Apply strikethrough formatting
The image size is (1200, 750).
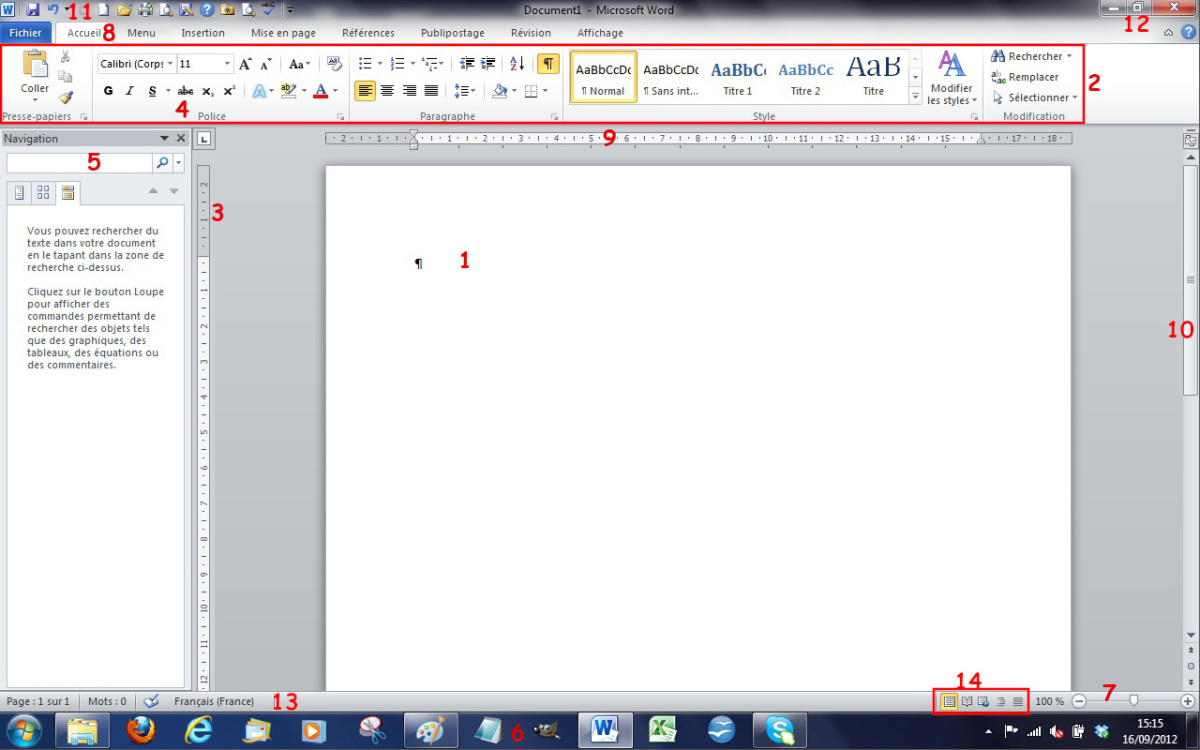pyautogui.click(x=185, y=91)
